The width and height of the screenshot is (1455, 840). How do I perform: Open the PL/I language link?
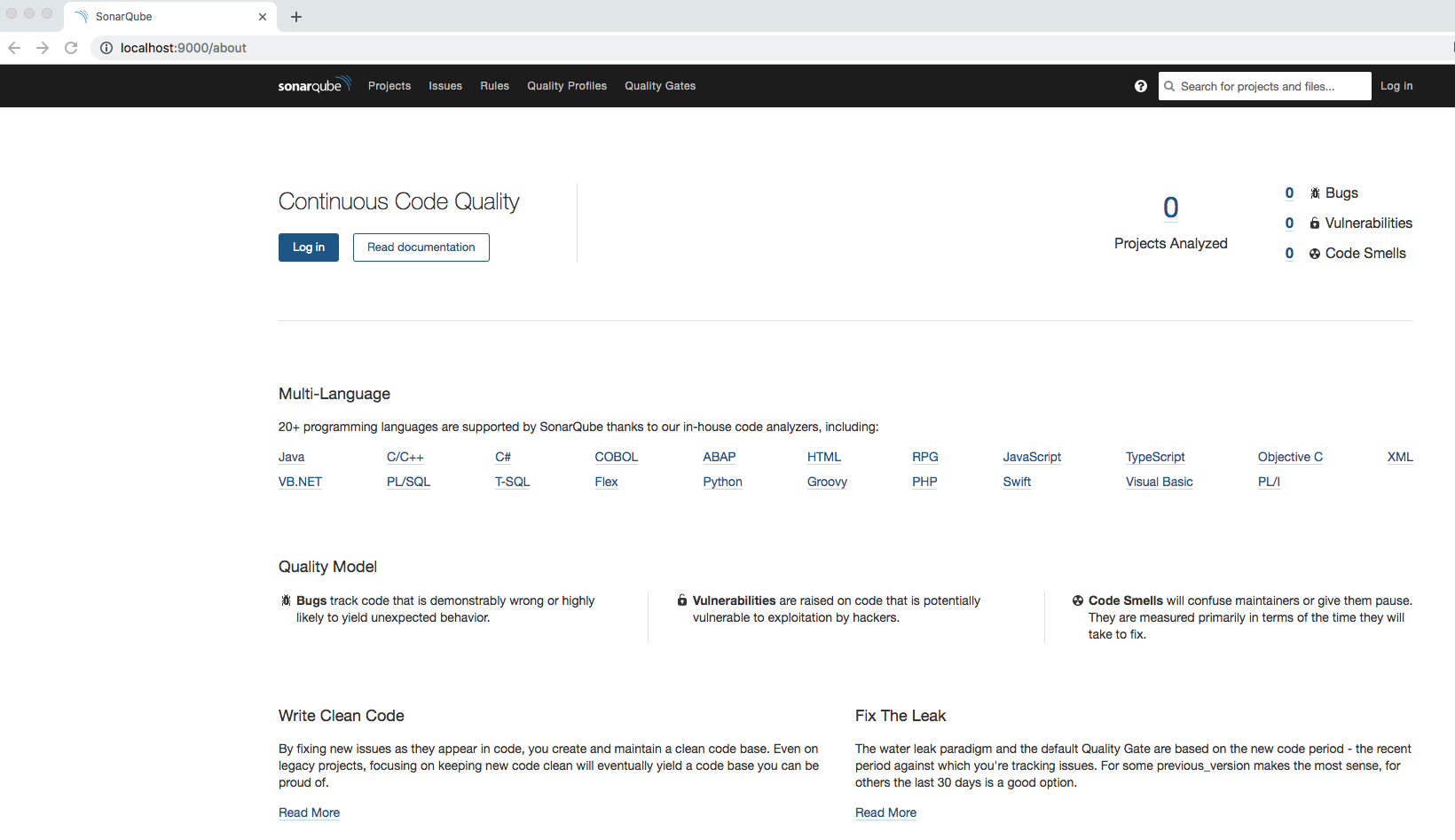click(1269, 482)
